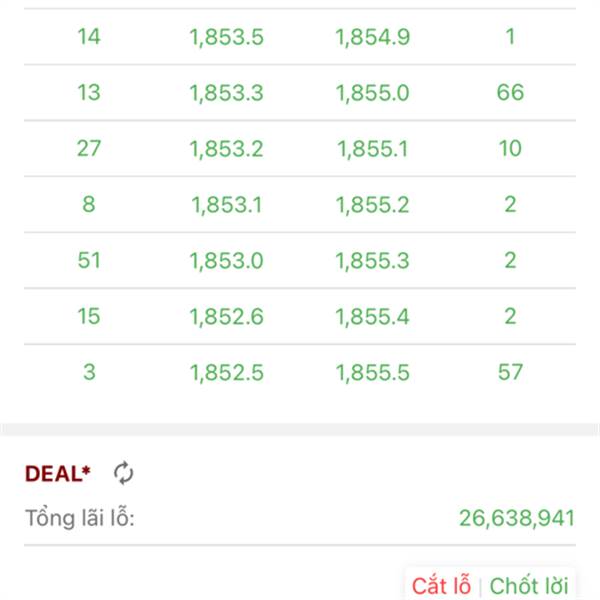Select bid price 1,853.1
Viewport: 600px width, 600px height.
(x=226, y=205)
